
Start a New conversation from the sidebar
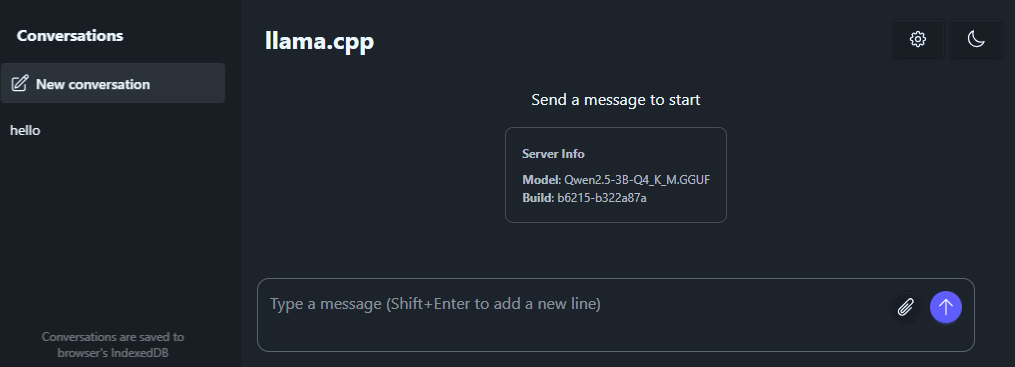tap(113, 83)
